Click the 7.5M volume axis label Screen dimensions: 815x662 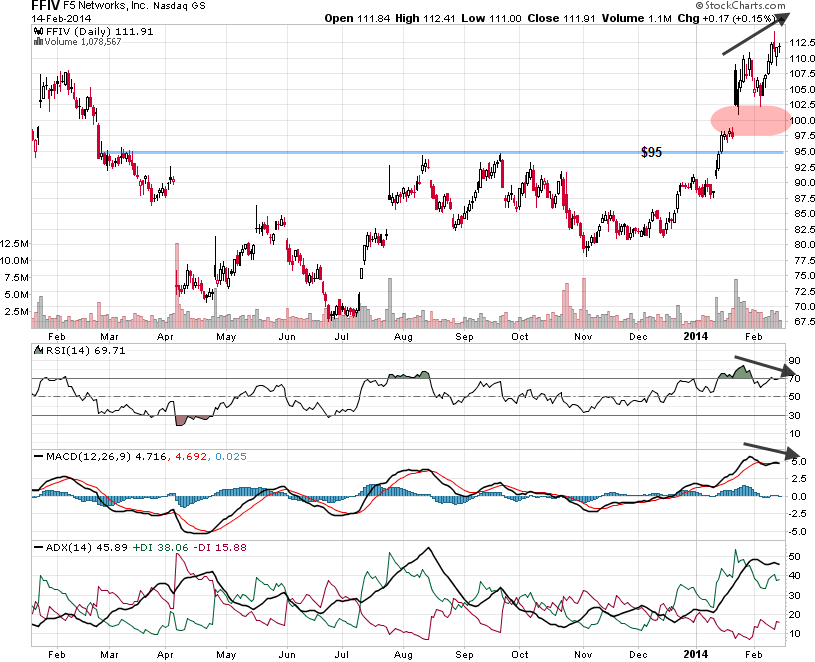pyautogui.click(x=17, y=278)
